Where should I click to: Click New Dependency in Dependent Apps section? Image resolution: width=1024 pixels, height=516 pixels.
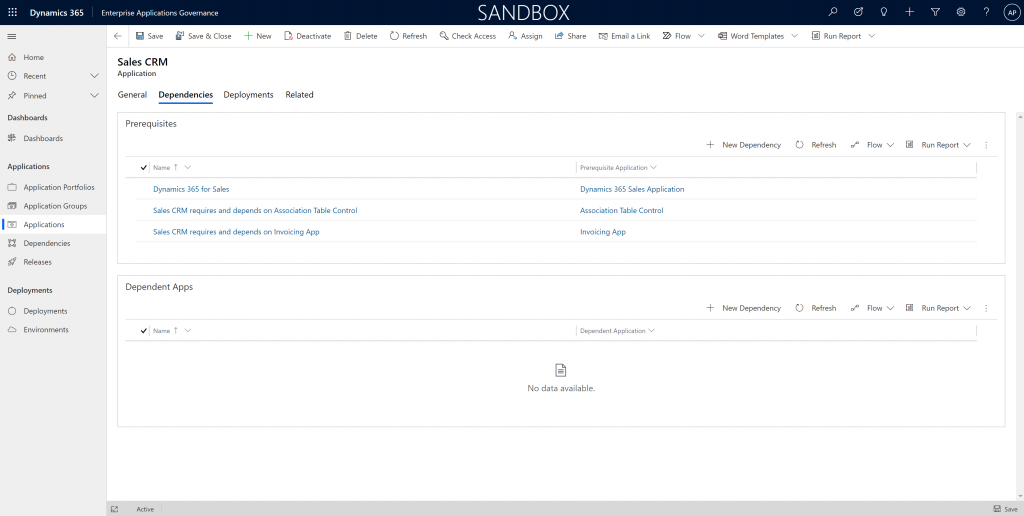pyautogui.click(x=743, y=308)
